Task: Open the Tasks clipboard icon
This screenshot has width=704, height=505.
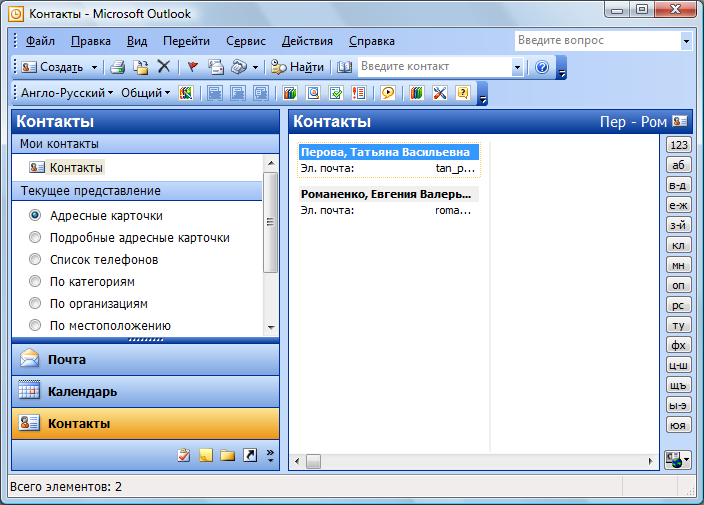Action: [x=184, y=455]
